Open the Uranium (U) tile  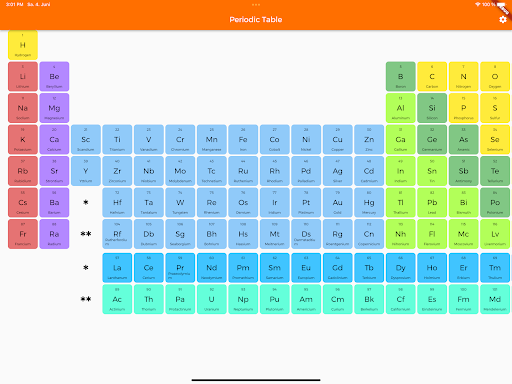point(212,299)
